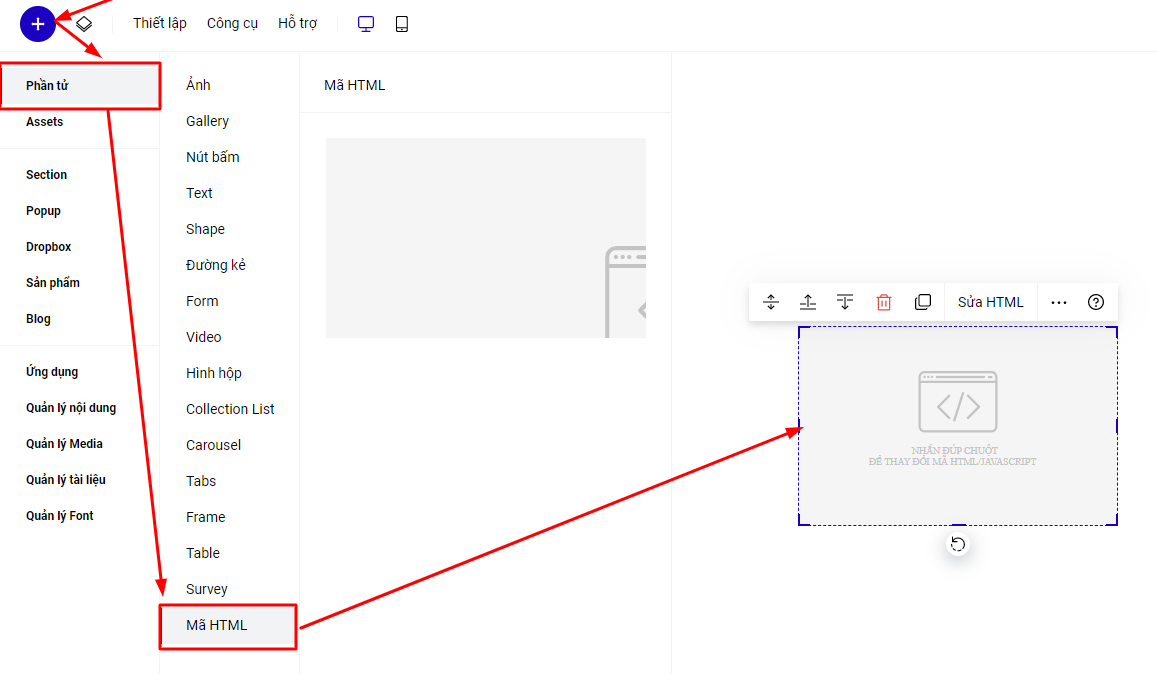Image resolution: width=1157 pixels, height=674 pixels.
Task: Duplicate the HTML element with copy icon
Action: (x=922, y=302)
